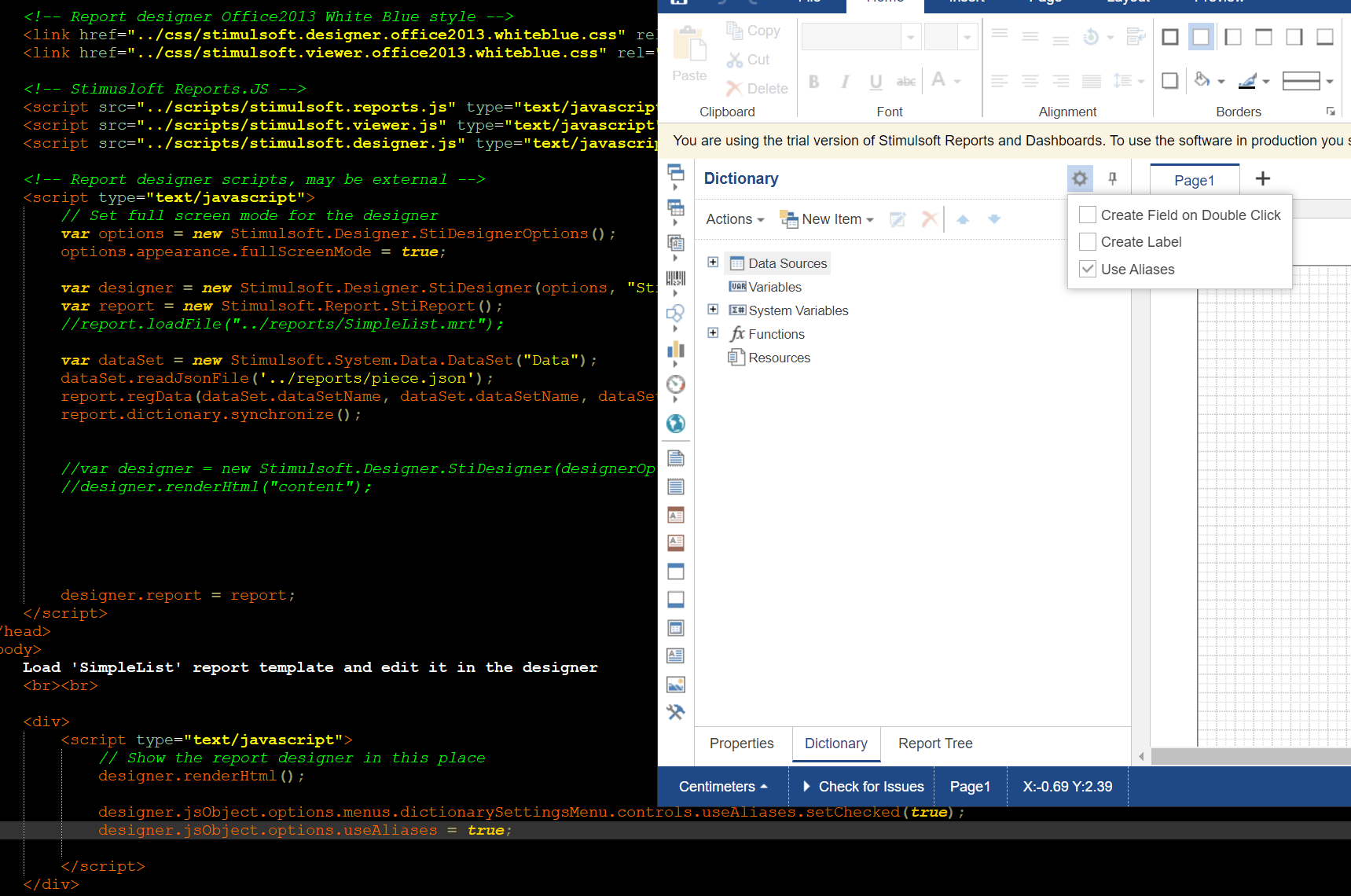Click red delete X in Dictionary toolbar
Screen dimensions: 1351x896
929,219
